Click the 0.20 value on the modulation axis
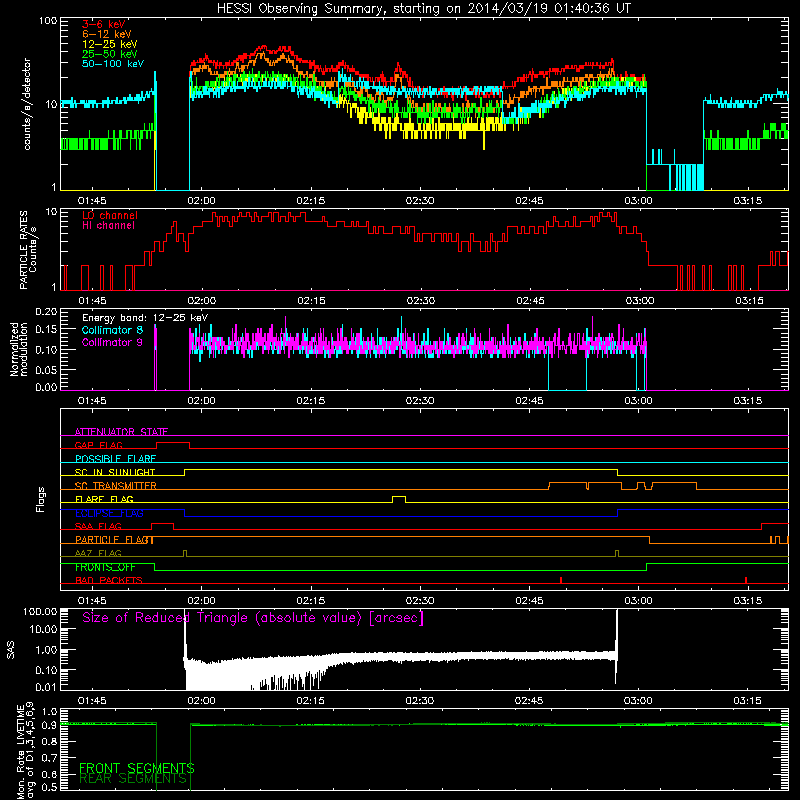This screenshot has width=800, height=800. (46, 311)
